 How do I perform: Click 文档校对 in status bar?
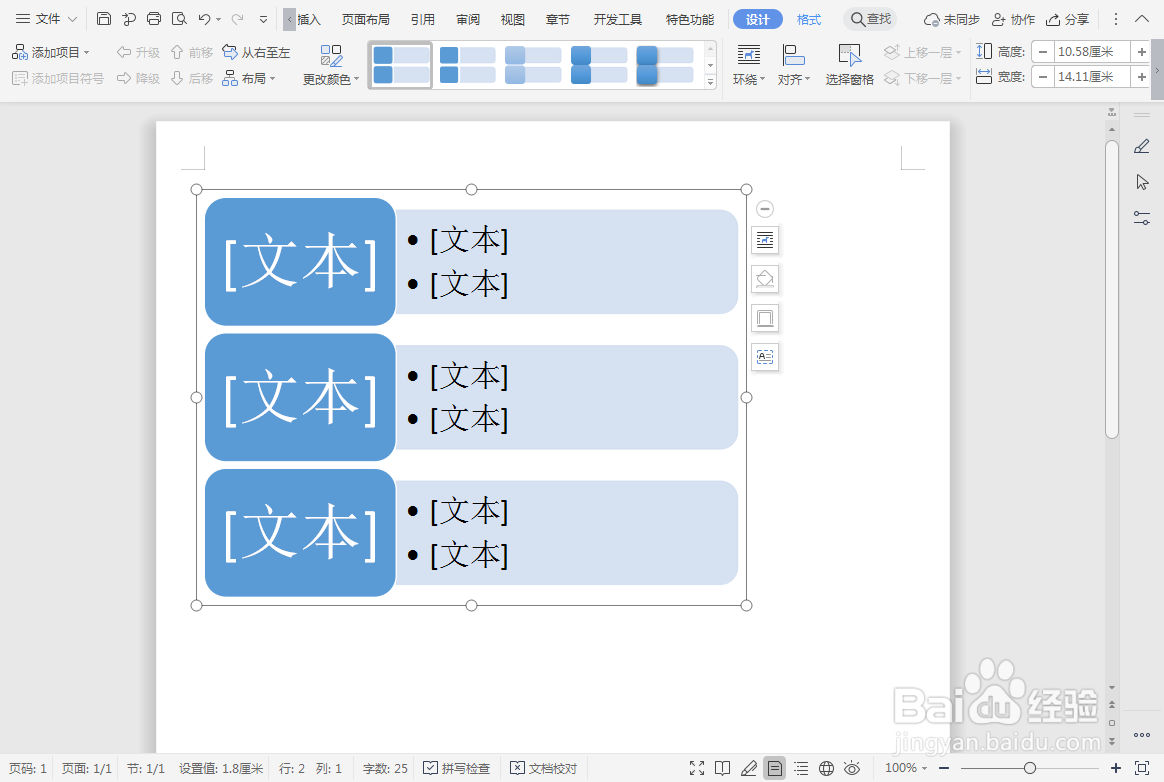coord(543,768)
